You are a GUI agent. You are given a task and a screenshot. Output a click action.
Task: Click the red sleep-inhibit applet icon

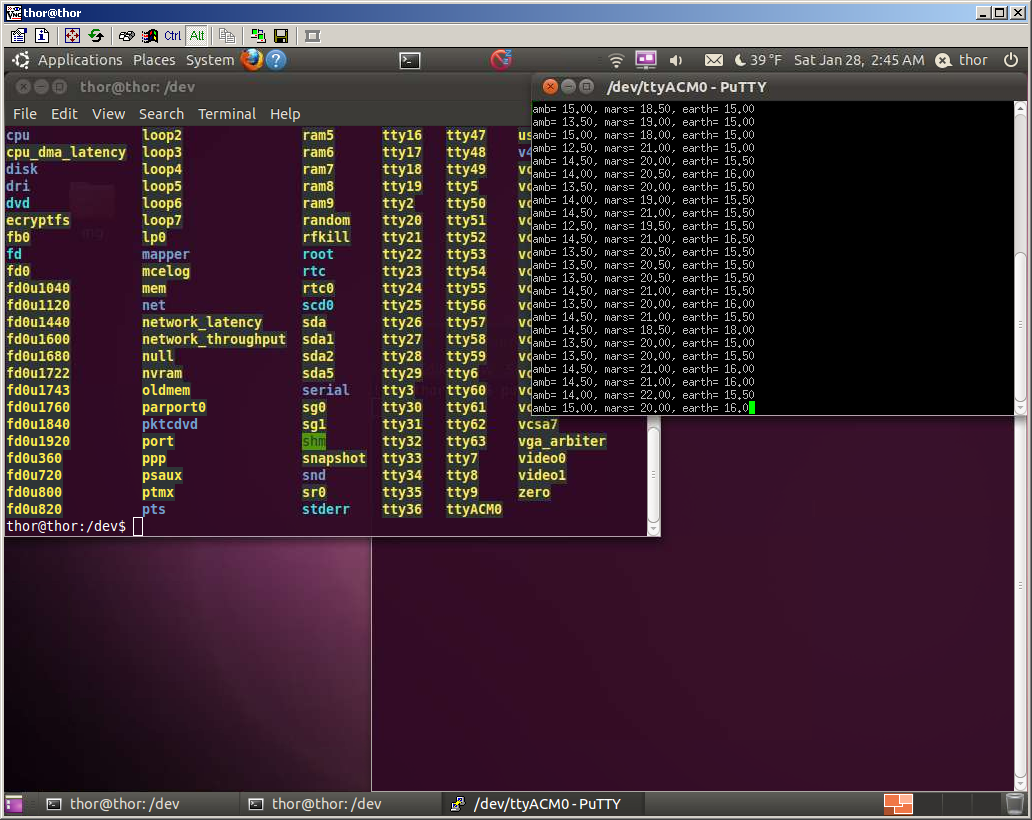(501, 60)
